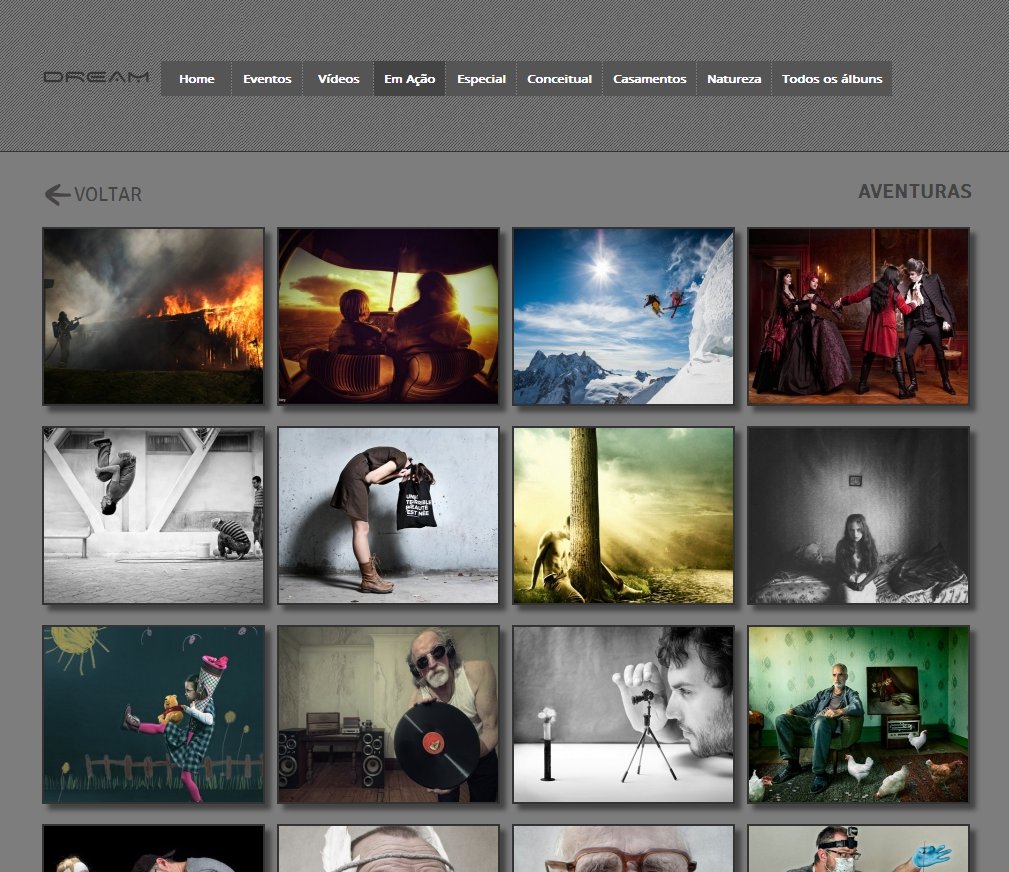View Todos os álbuns
The height and width of the screenshot is (872, 1009).
click(832, 79)
